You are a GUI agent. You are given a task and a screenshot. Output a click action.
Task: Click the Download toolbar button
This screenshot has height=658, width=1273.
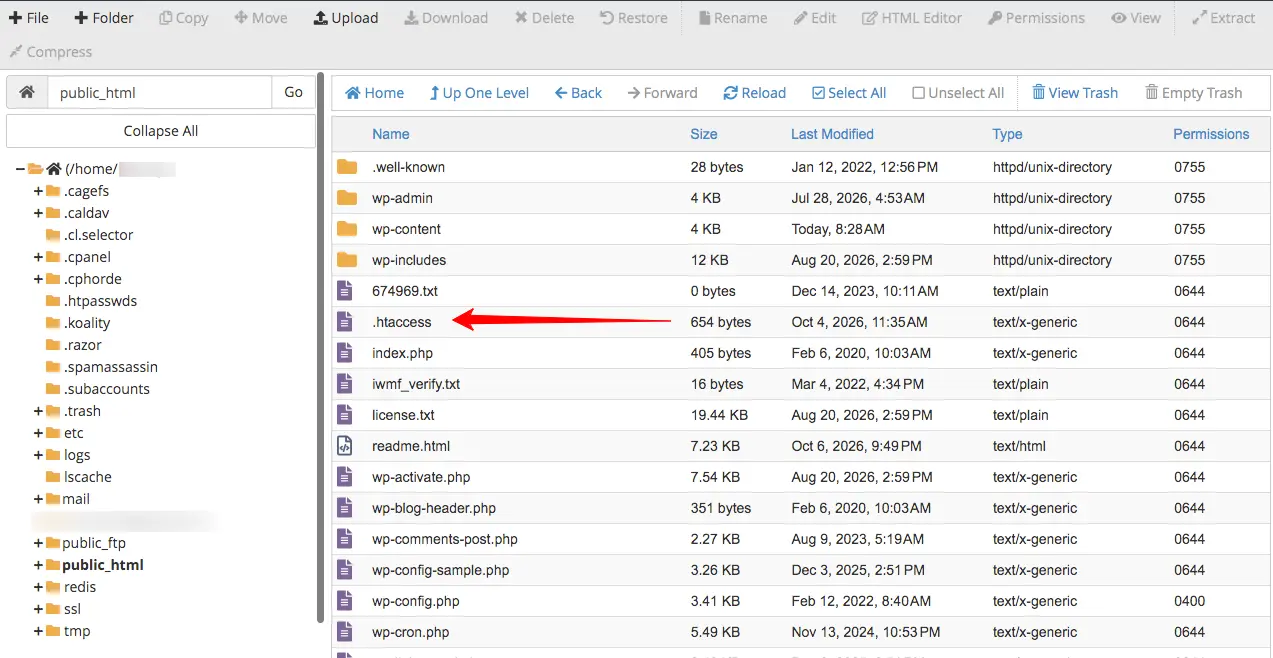(446, 18)
